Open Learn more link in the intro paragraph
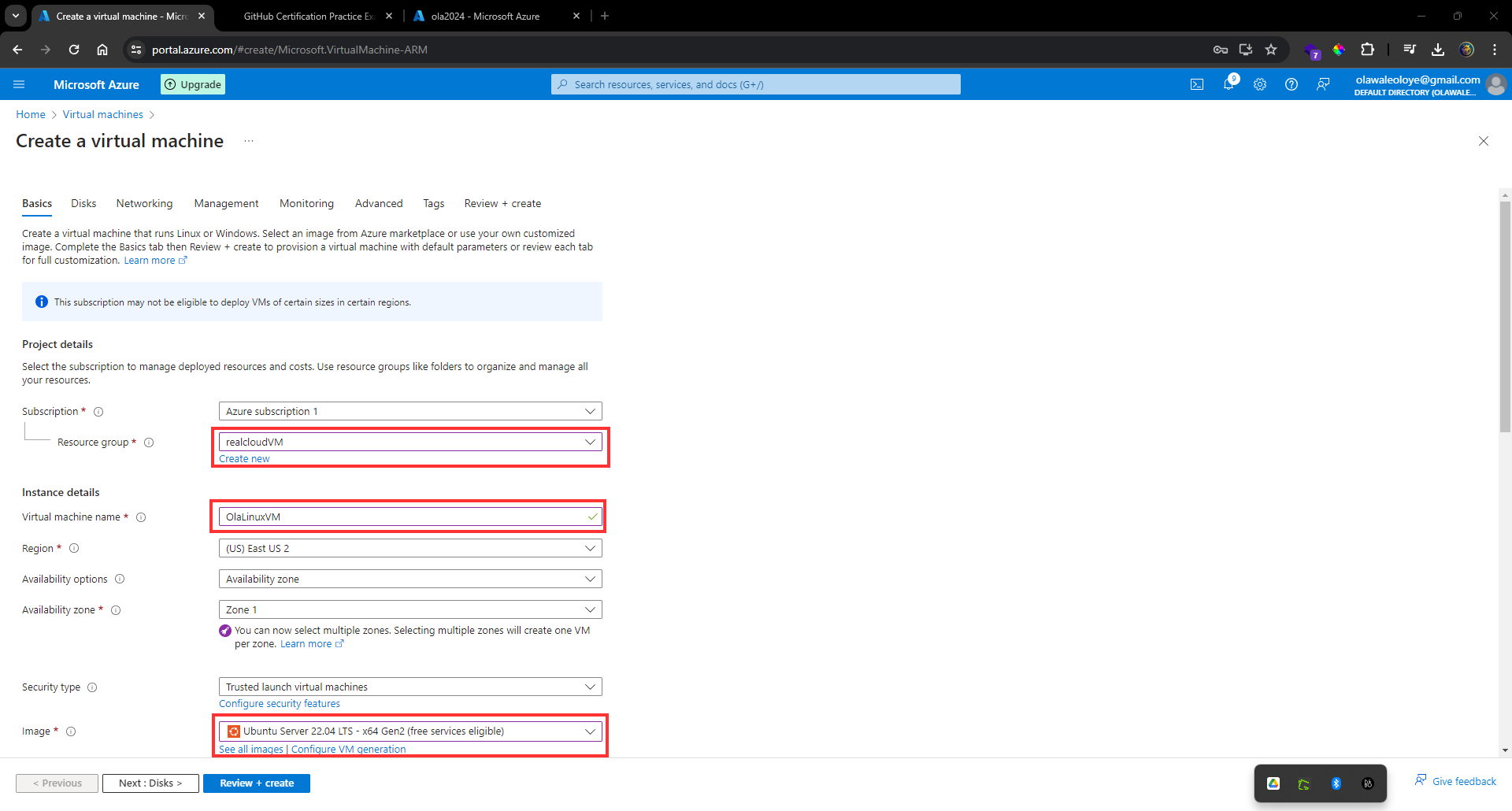 [155, 261]
